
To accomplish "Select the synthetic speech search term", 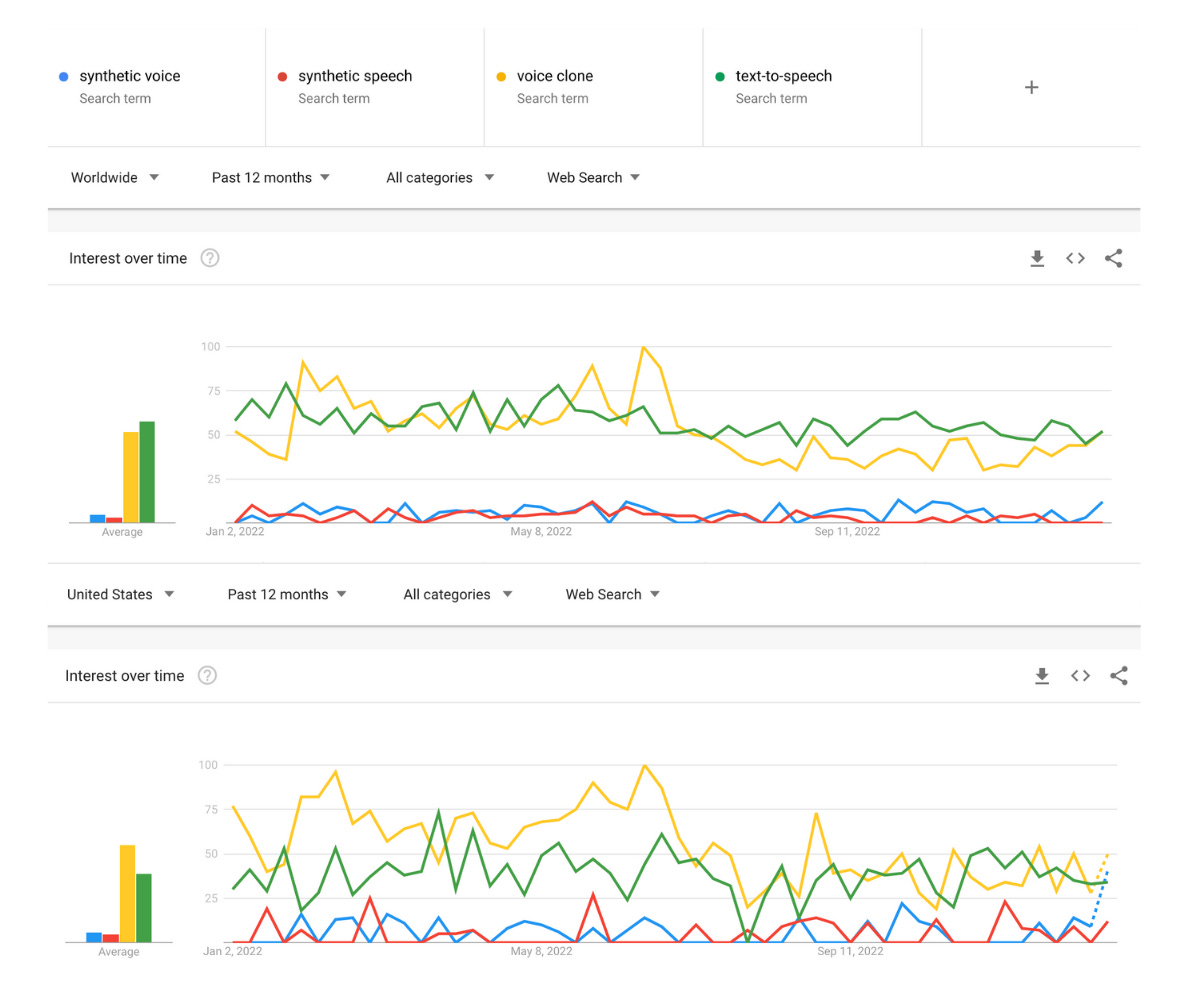I will pyautogui.click(x=375, y=87).
